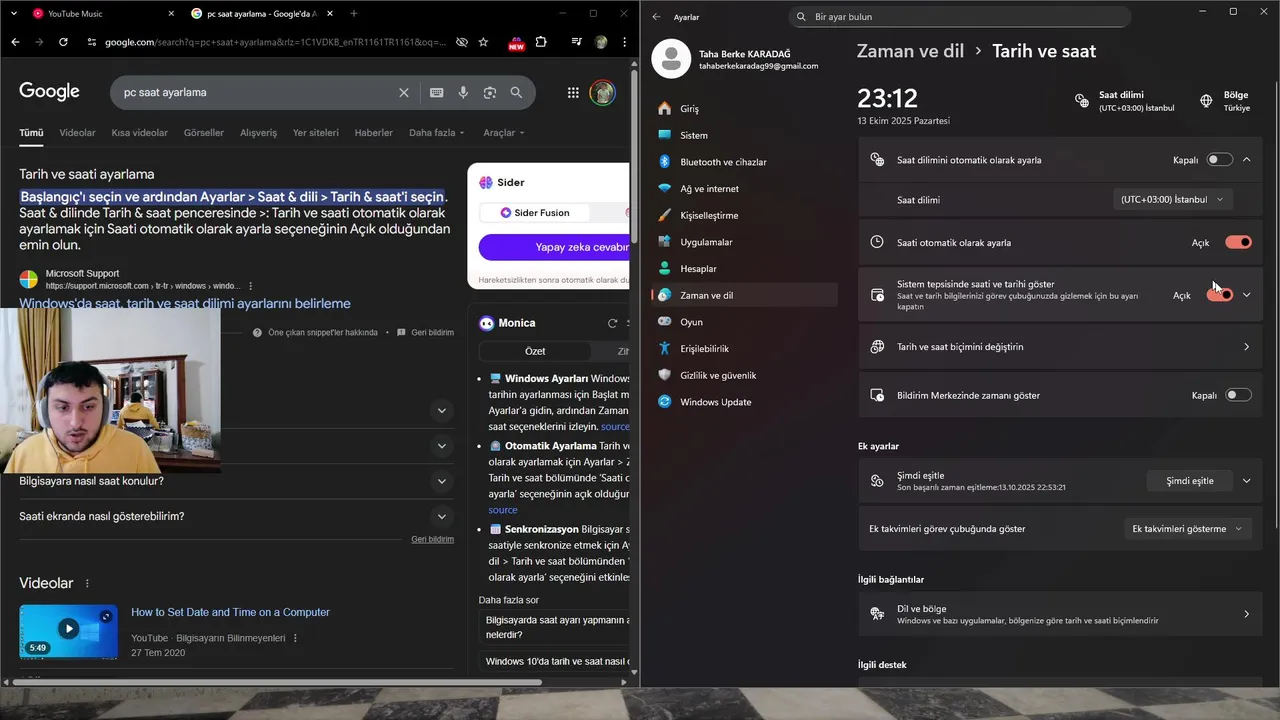The width and height of the screenshot is (1280, 720).
Task: Select Videolar search tab
Action: 77,133
